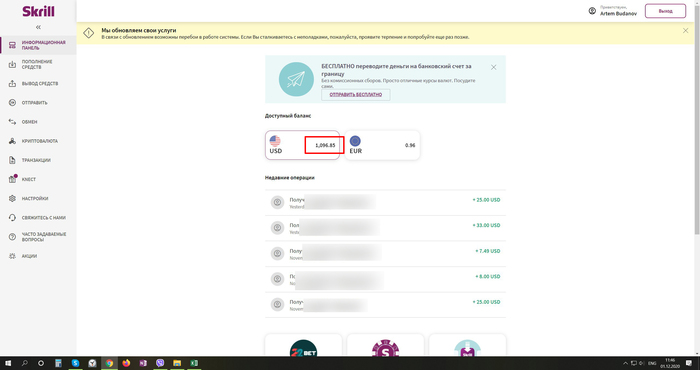The image size is (700, 370).
Task: Click the user profile icon near Artem Budanov
Action: [592, 11]
